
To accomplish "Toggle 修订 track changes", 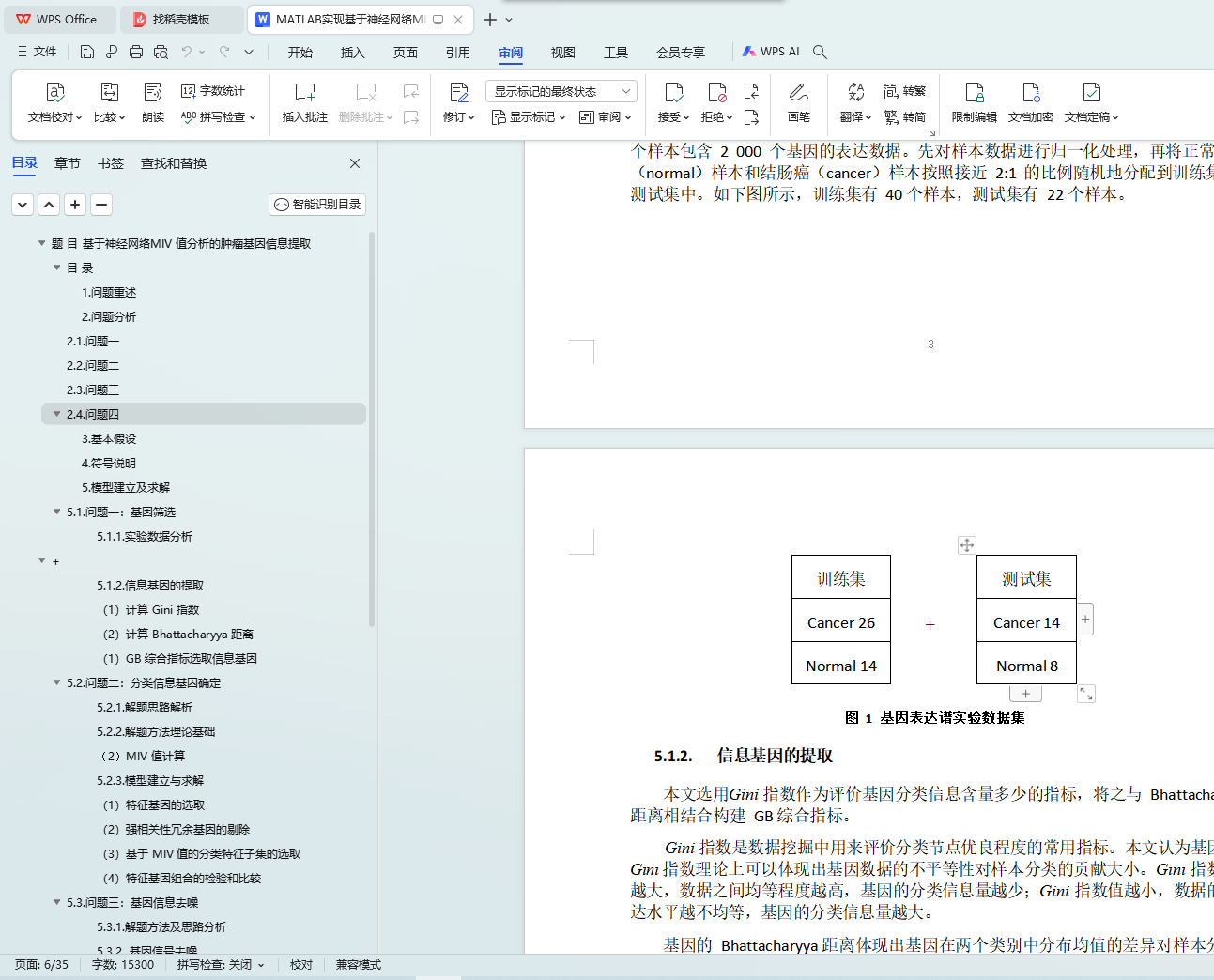I will tap(458, 102).
